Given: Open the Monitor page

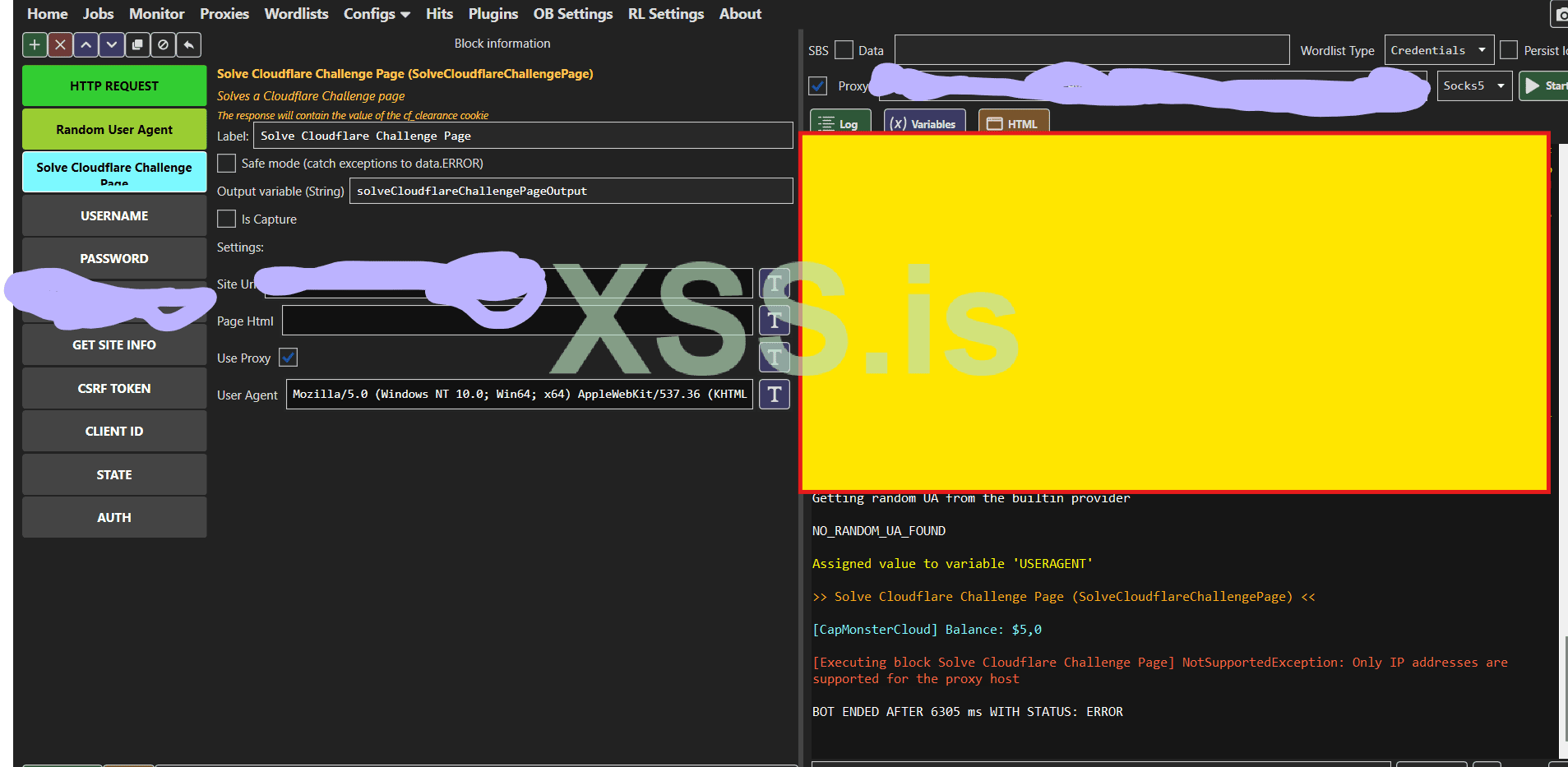Looking at the screenshot, I should pos(157,14).
